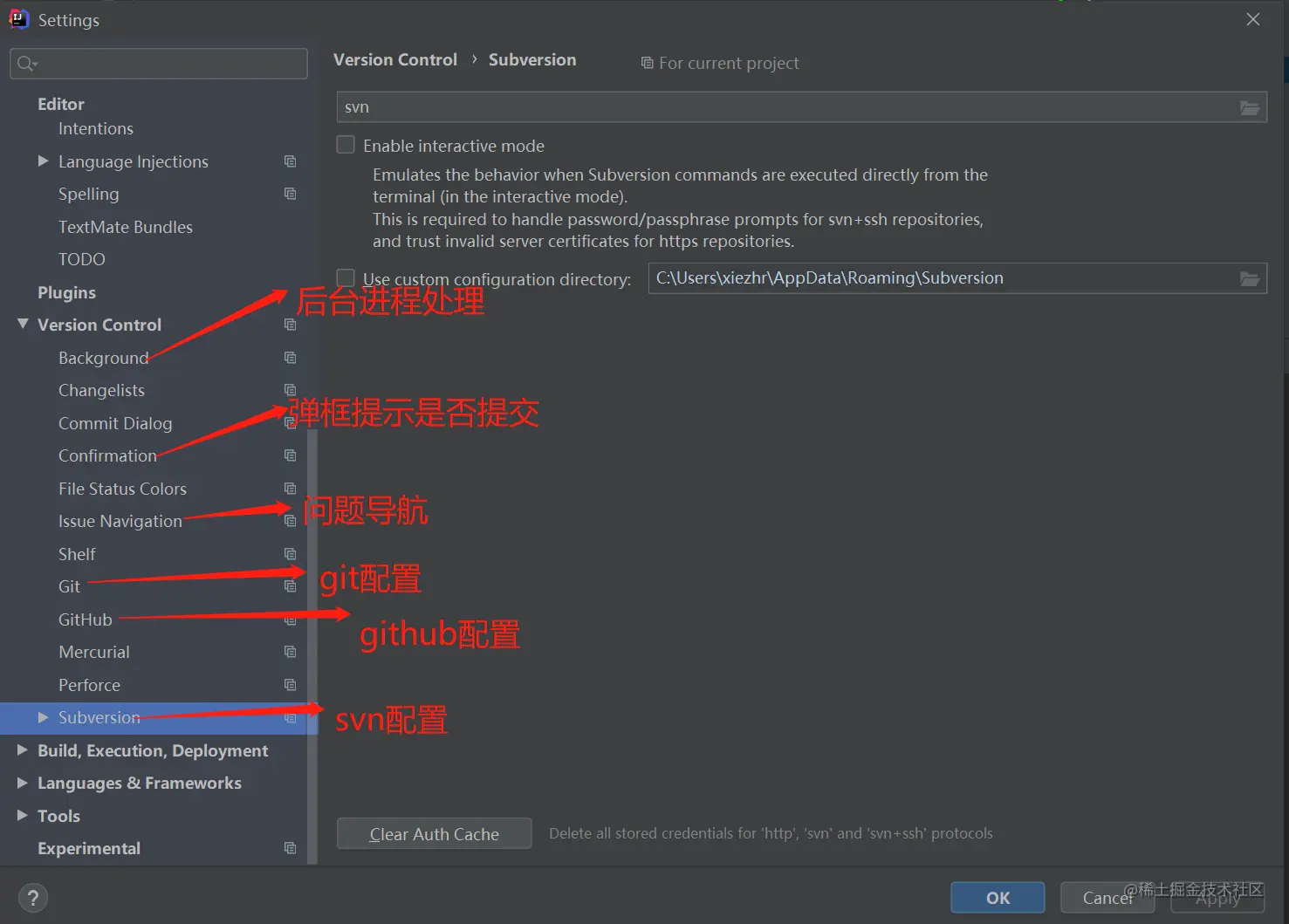Click project-level icon beside Mercurial

[x=291, y=652]
